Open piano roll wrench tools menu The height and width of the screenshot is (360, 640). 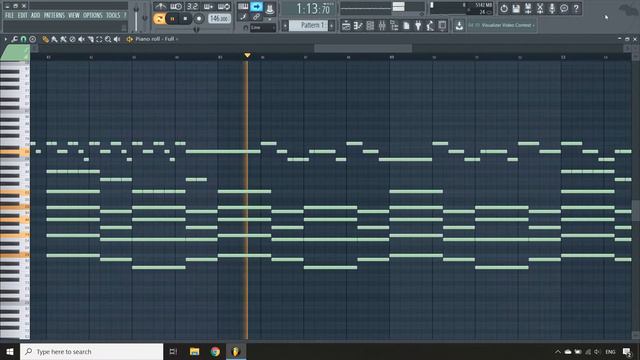pyautogui.click(x=14, y=39)
